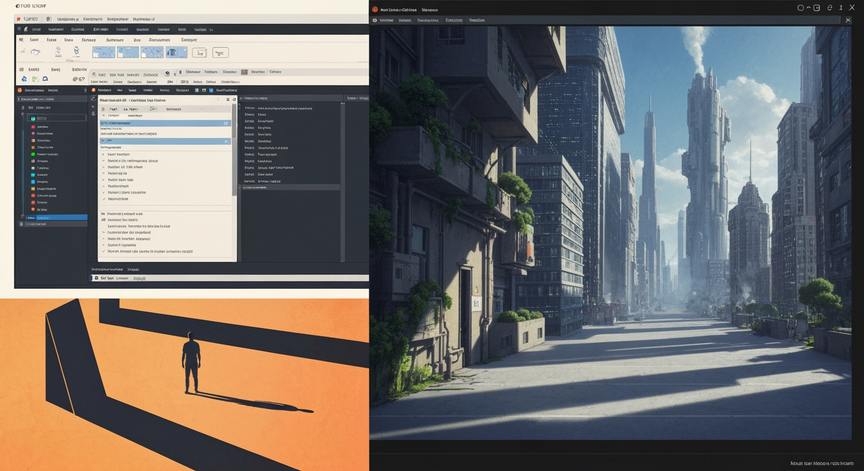Click the globe icon in the secondary toolbar
This screenshot has height=471, width=864.
pos(168,73)
